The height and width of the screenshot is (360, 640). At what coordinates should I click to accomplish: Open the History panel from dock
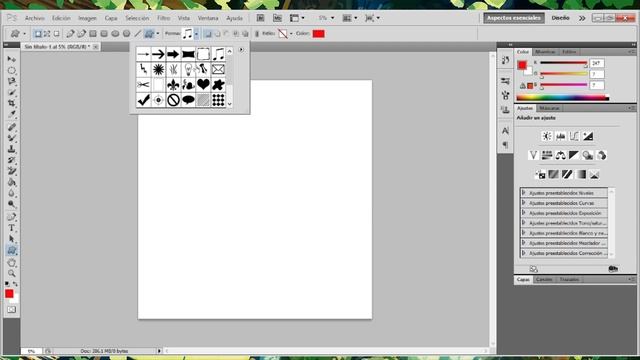tap(505, 60)
